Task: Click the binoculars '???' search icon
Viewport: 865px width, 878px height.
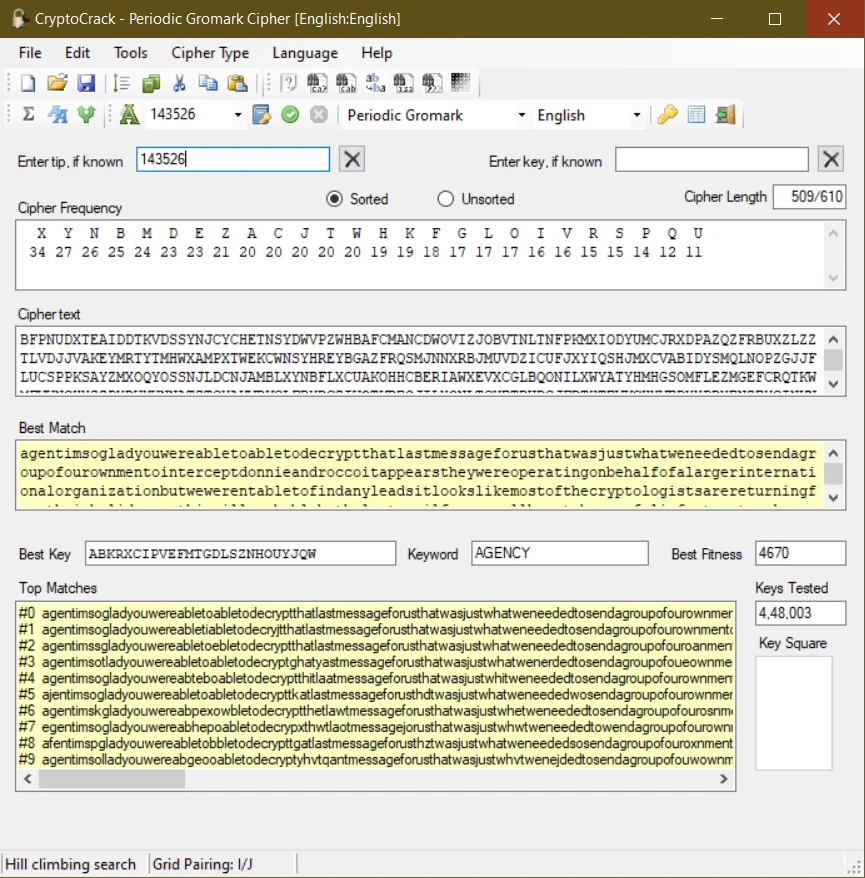Action: tap(432, 83)
